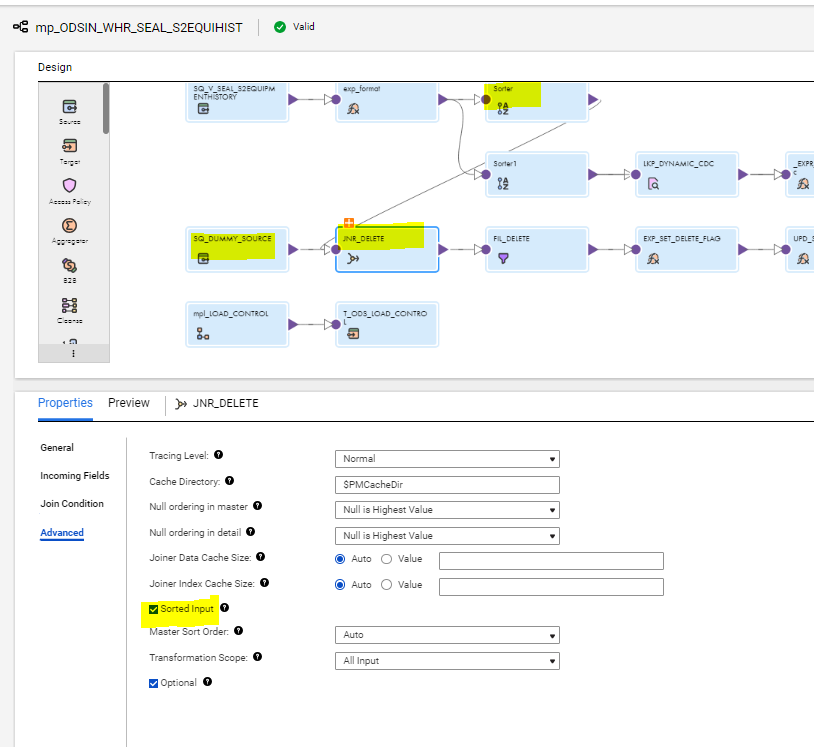Screen dimensions: 814x747
Task: Select the FIL_DELETE filter node icon
Action: [503, 258]
